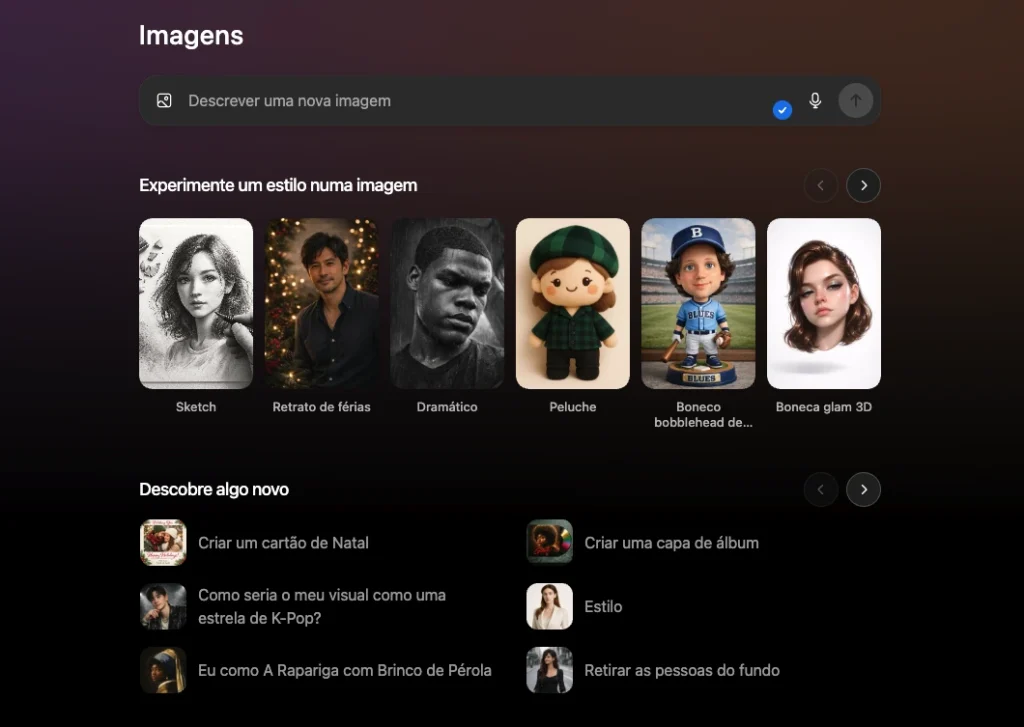Open 'Criar uma capa de álbum'

point(672,542)
